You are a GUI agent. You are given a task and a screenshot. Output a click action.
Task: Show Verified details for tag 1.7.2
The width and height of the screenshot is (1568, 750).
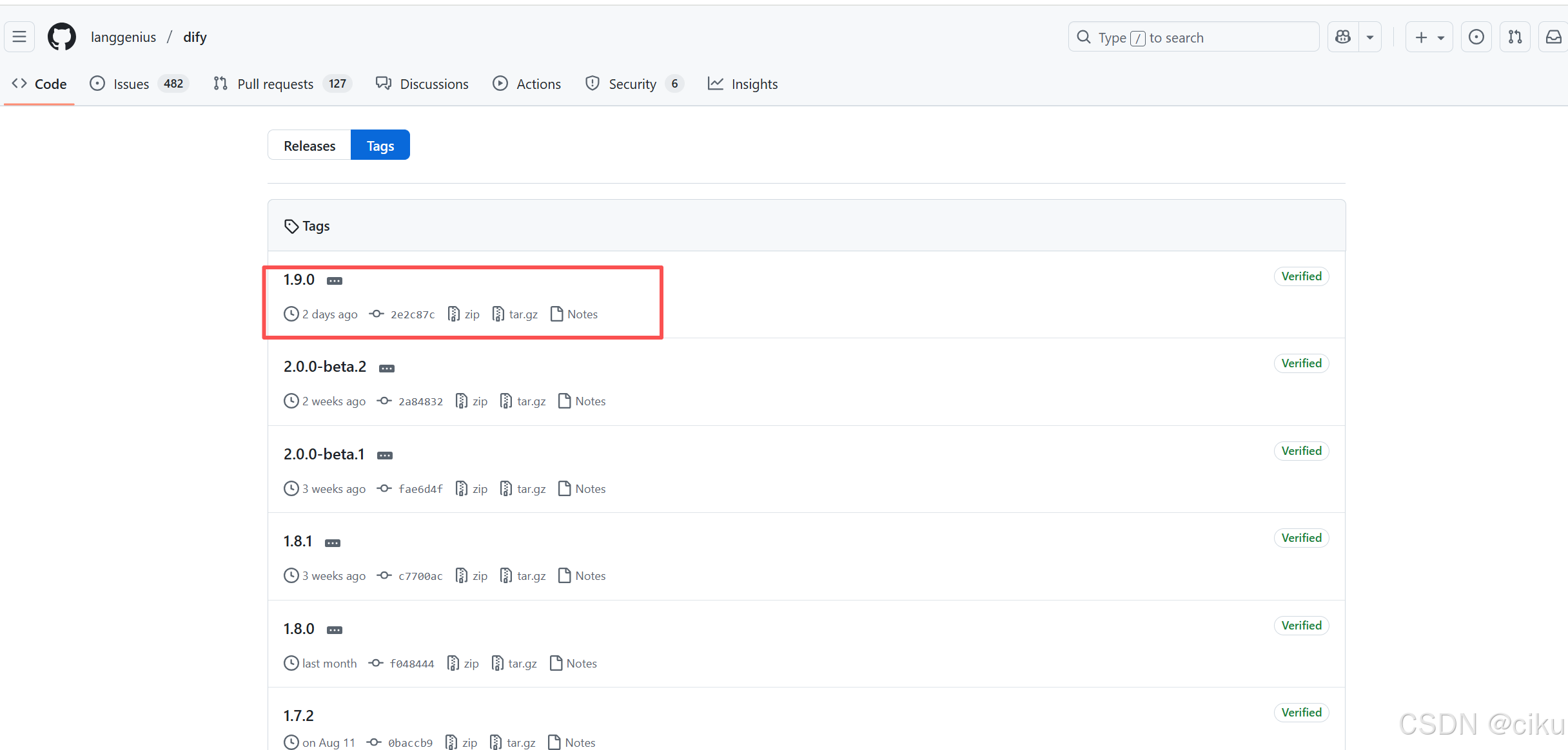pos(1301,713)
